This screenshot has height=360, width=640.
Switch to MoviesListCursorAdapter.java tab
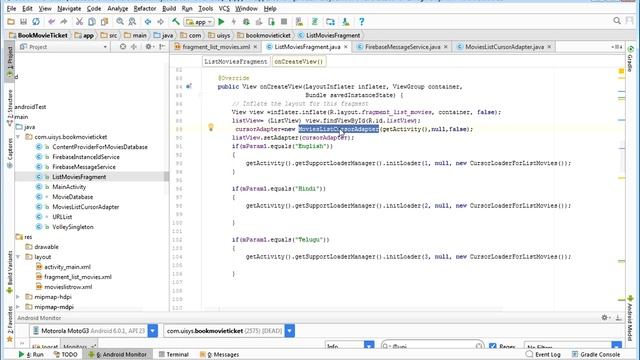point(504,47)
